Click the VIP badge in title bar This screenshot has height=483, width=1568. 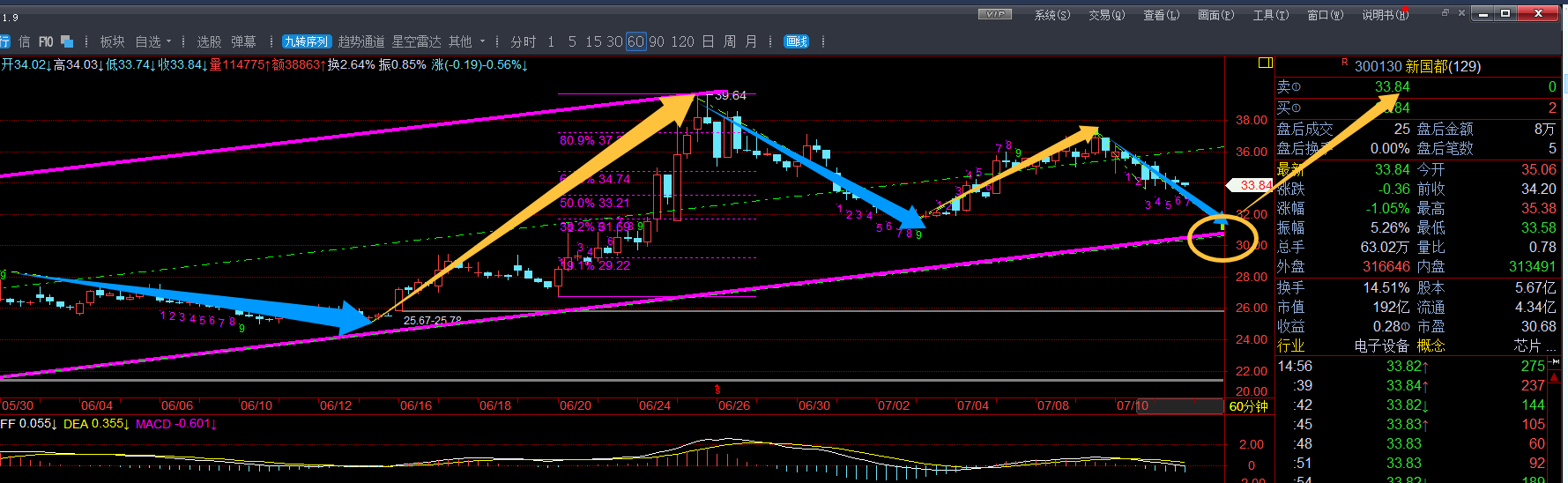coord(995,14)
